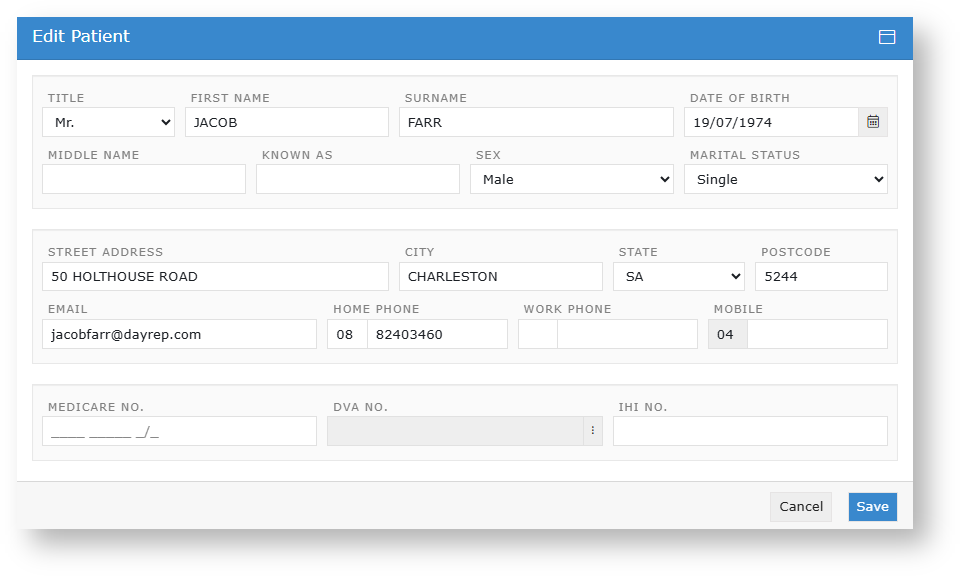Click the Medicare No. masked input

[179, 431]
